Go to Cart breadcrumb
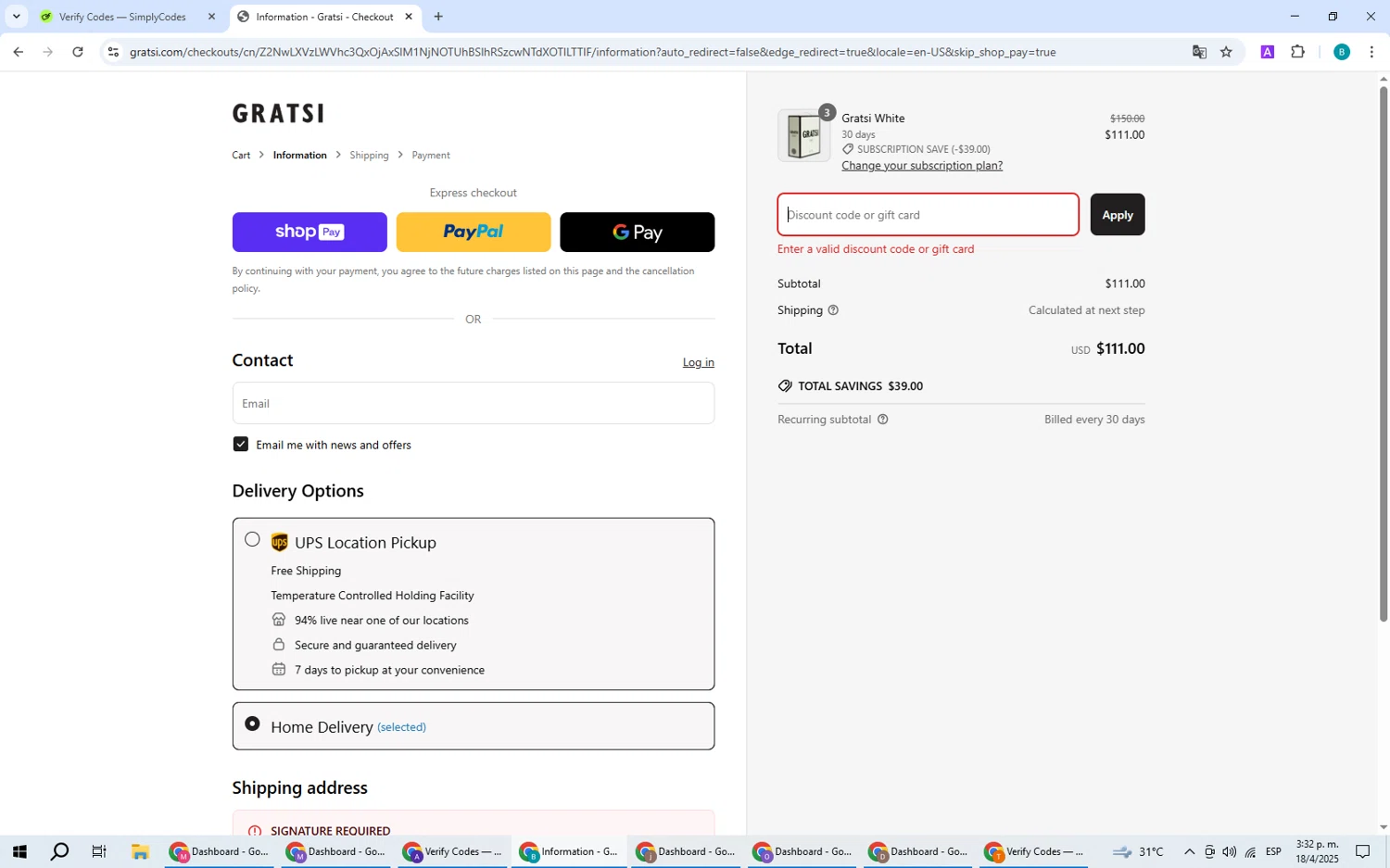 pyautogui.click(x=241, y=155)
